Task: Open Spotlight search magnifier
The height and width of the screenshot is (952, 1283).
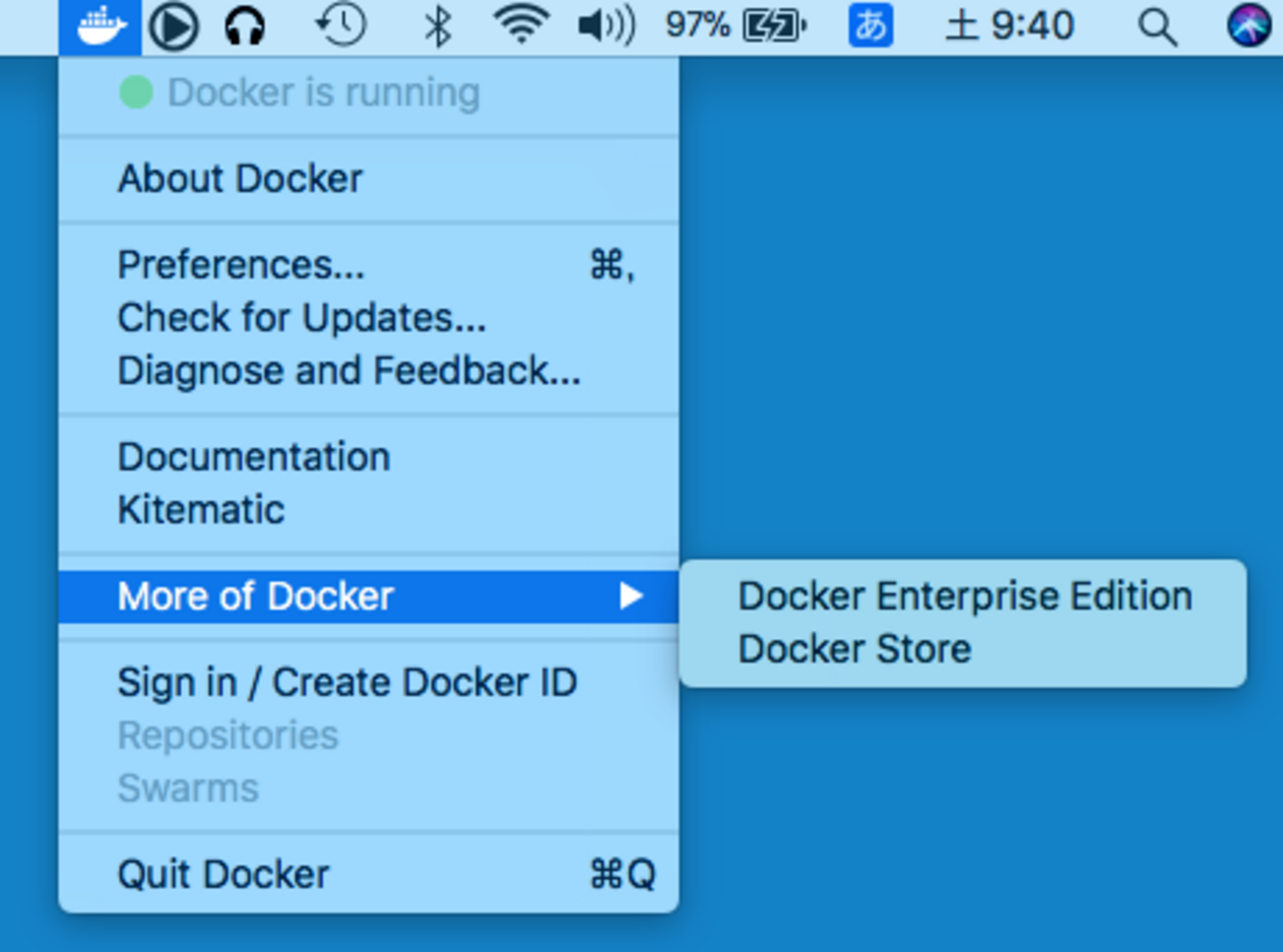Action: point(1157,27)
